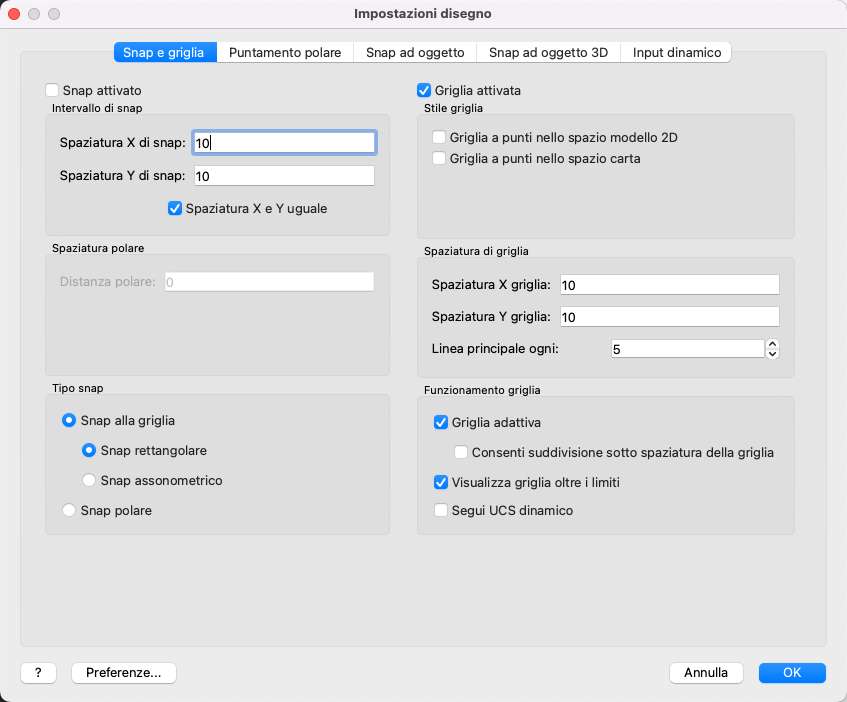Image resolution: width=847 pixels, height=702 pixels.
Task: Decrease the Linea principale ogni stepper value
Action: coord(772,353)
